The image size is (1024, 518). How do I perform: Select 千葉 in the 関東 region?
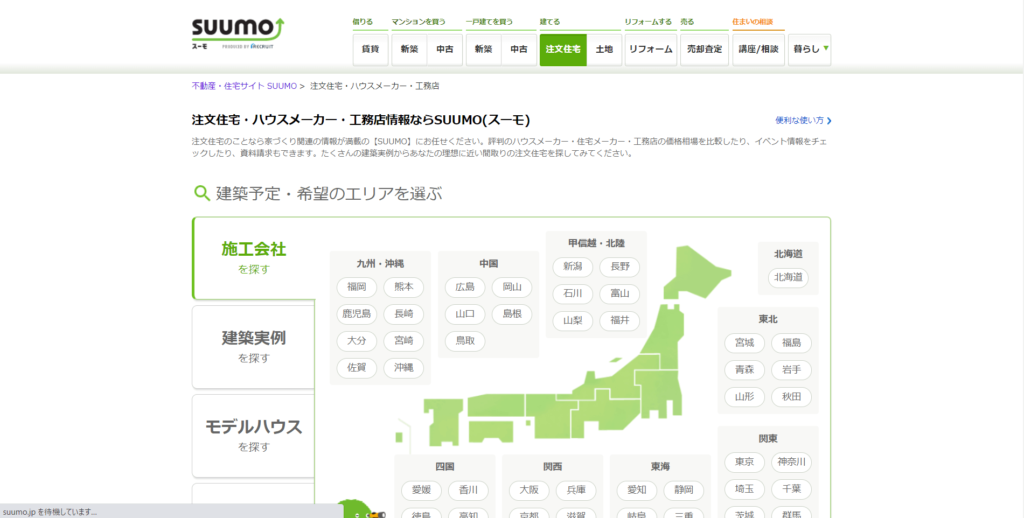coord(792,489)
